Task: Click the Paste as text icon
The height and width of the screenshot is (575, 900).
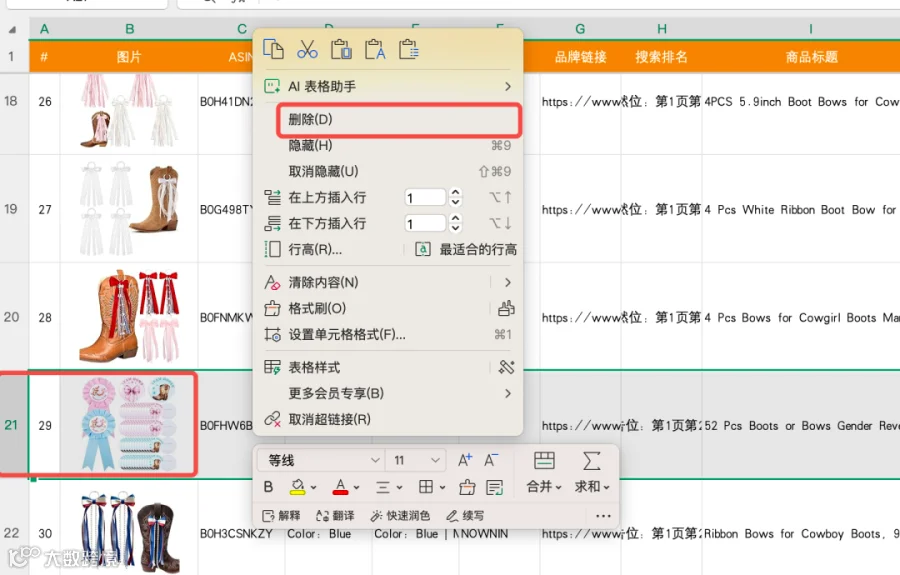Action: point(375,50)
